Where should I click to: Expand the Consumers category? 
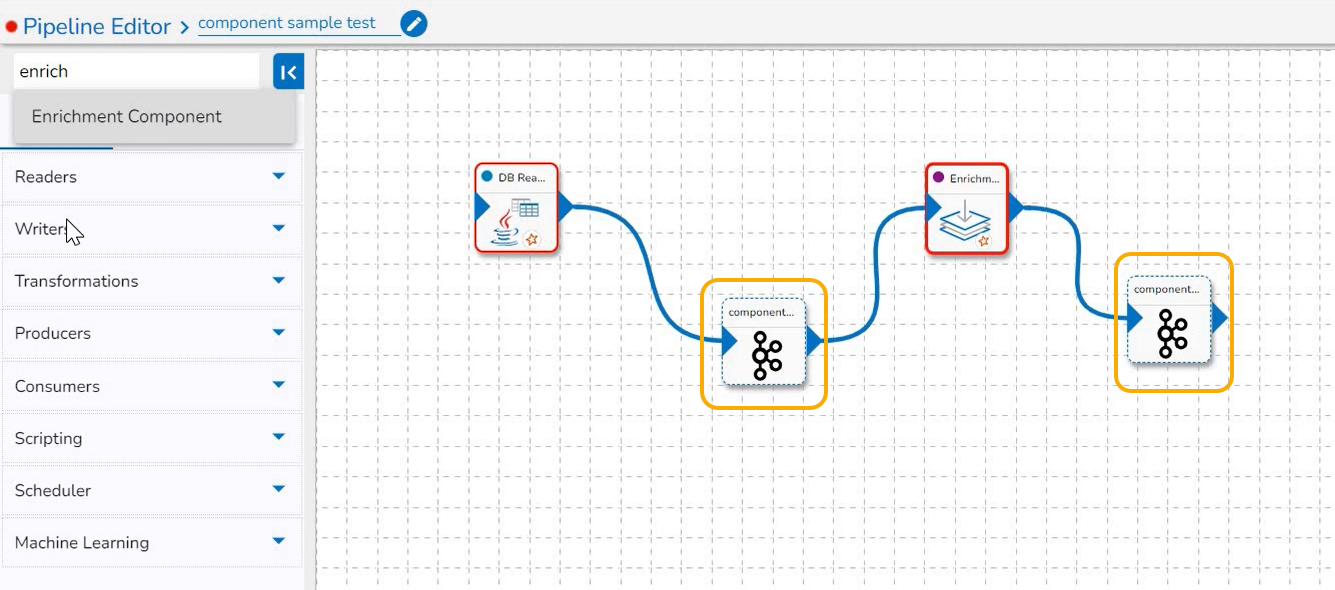pos(151,386)
